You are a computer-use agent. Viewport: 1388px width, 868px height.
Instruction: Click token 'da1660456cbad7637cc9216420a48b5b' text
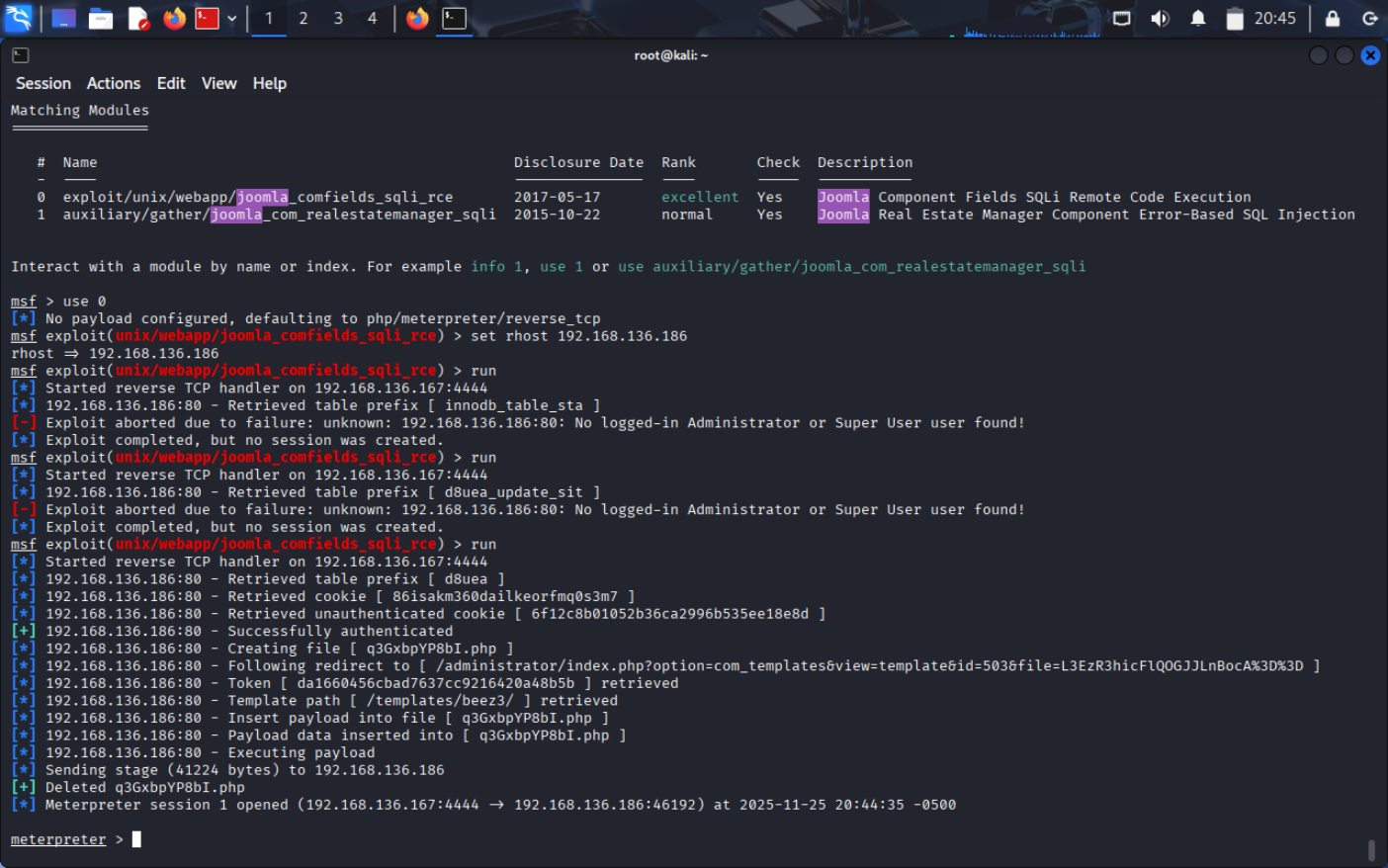(x=436, y=683)
